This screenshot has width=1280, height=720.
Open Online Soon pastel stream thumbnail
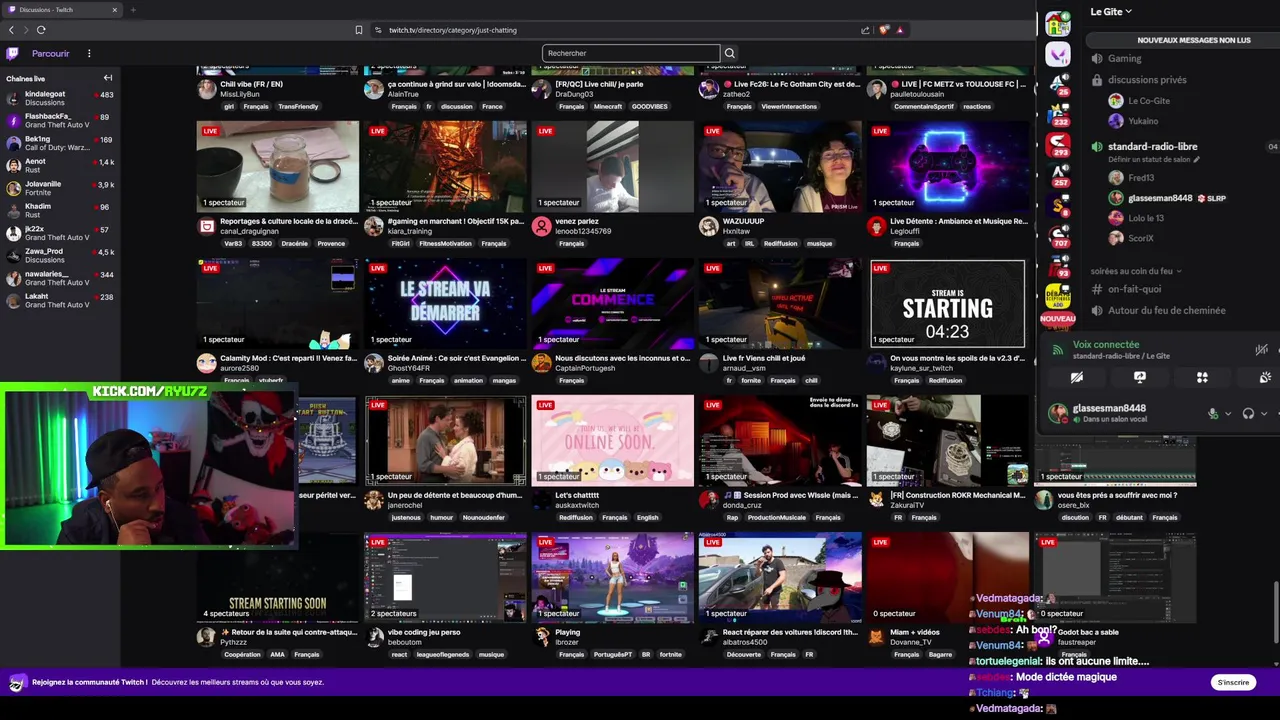click(613, 440)
